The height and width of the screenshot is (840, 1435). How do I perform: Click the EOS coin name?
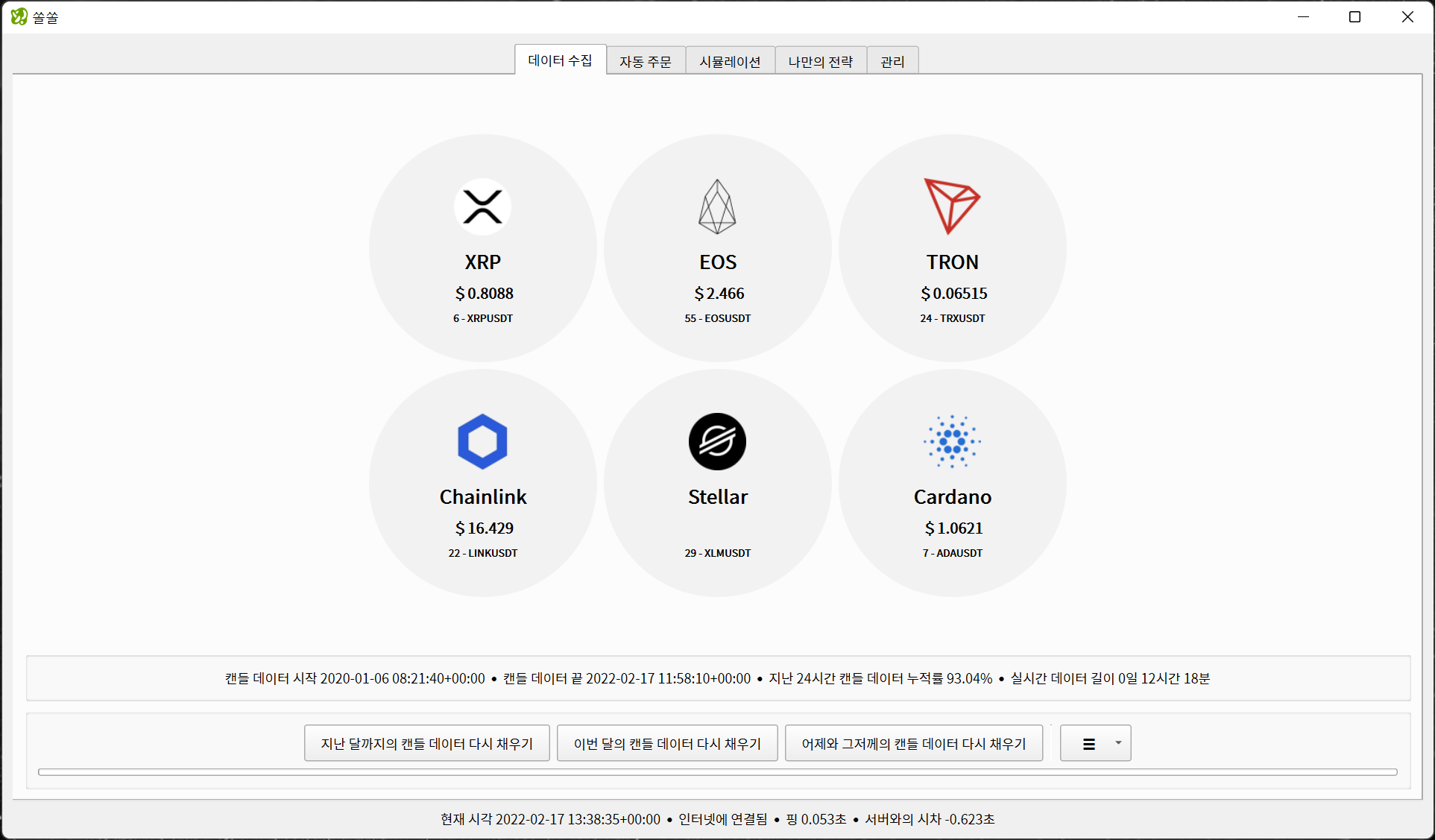718,262
